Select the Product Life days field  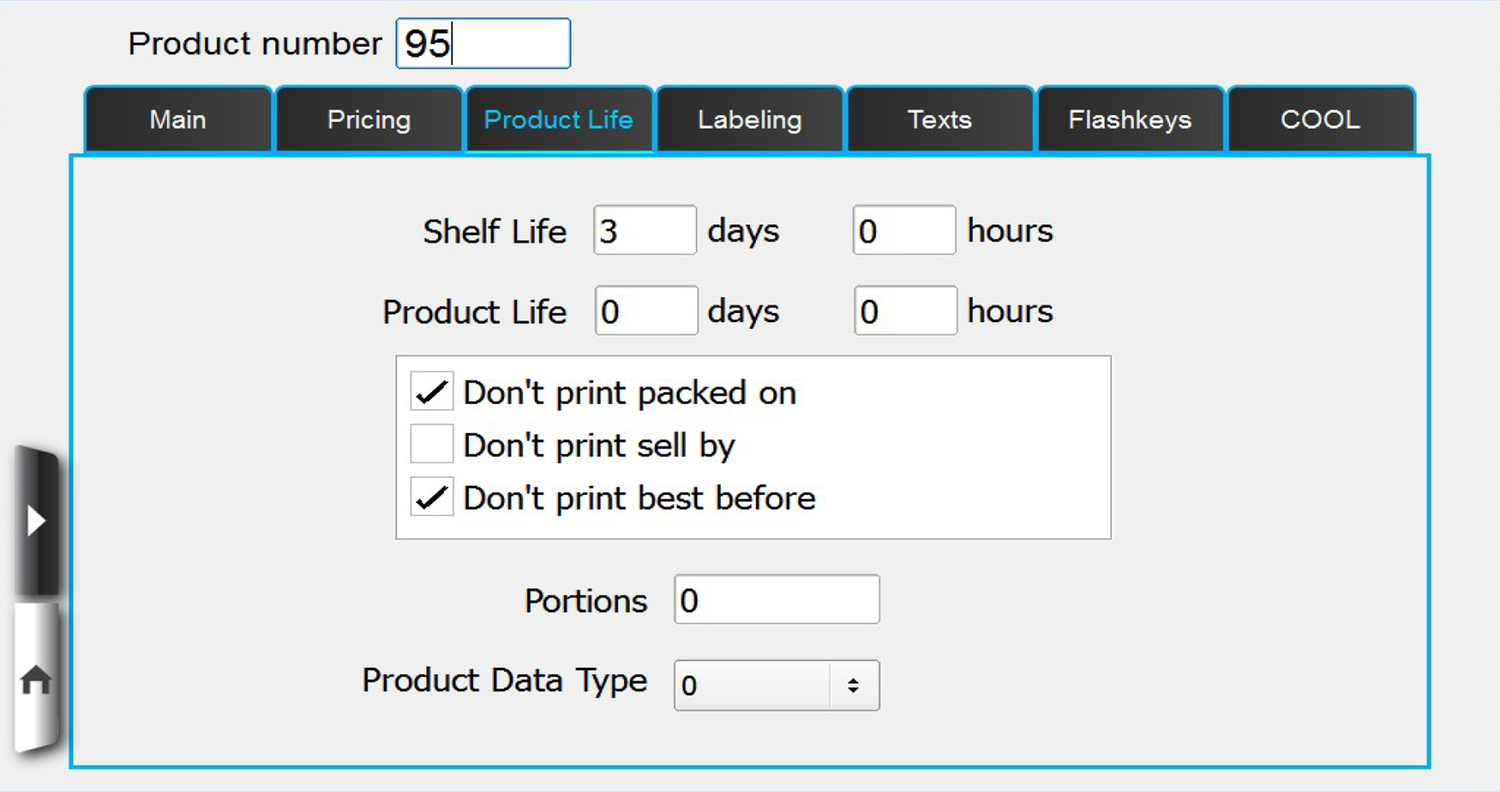click(646, 311)
